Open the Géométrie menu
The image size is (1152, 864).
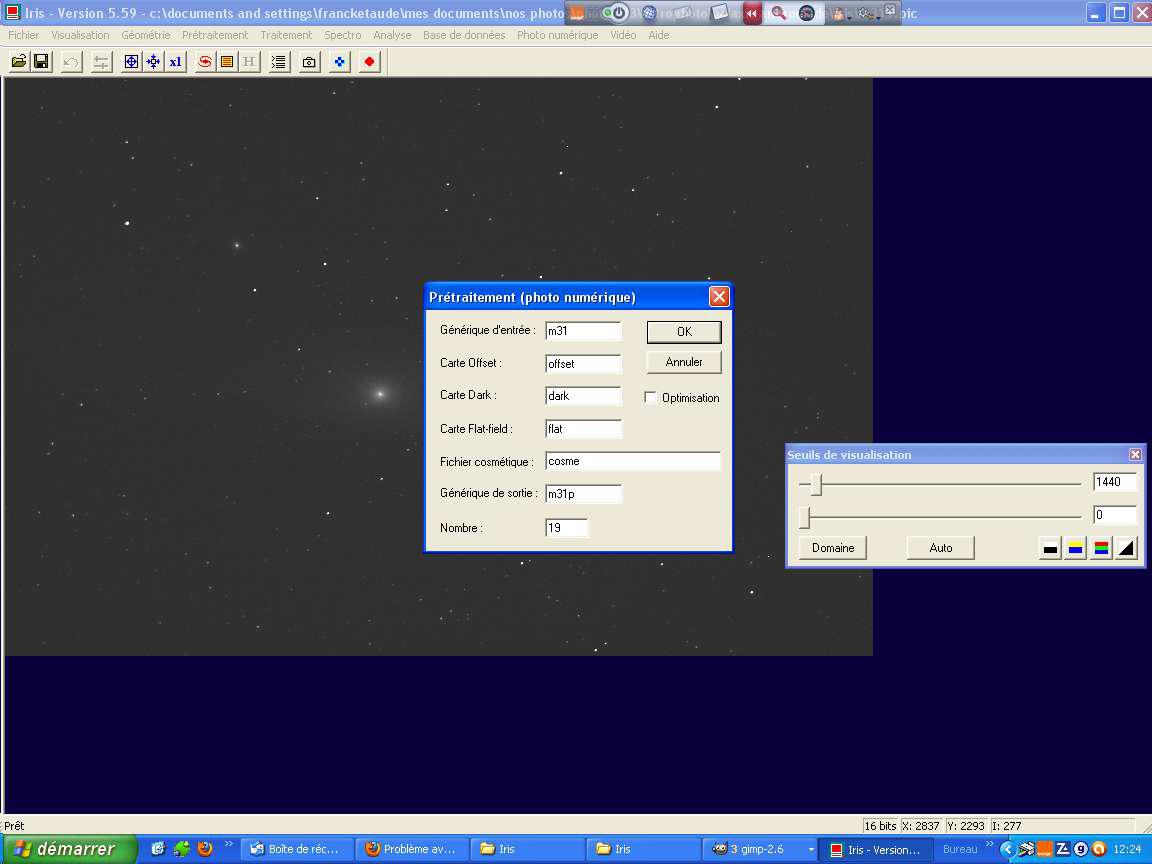[x=145, y=35]
